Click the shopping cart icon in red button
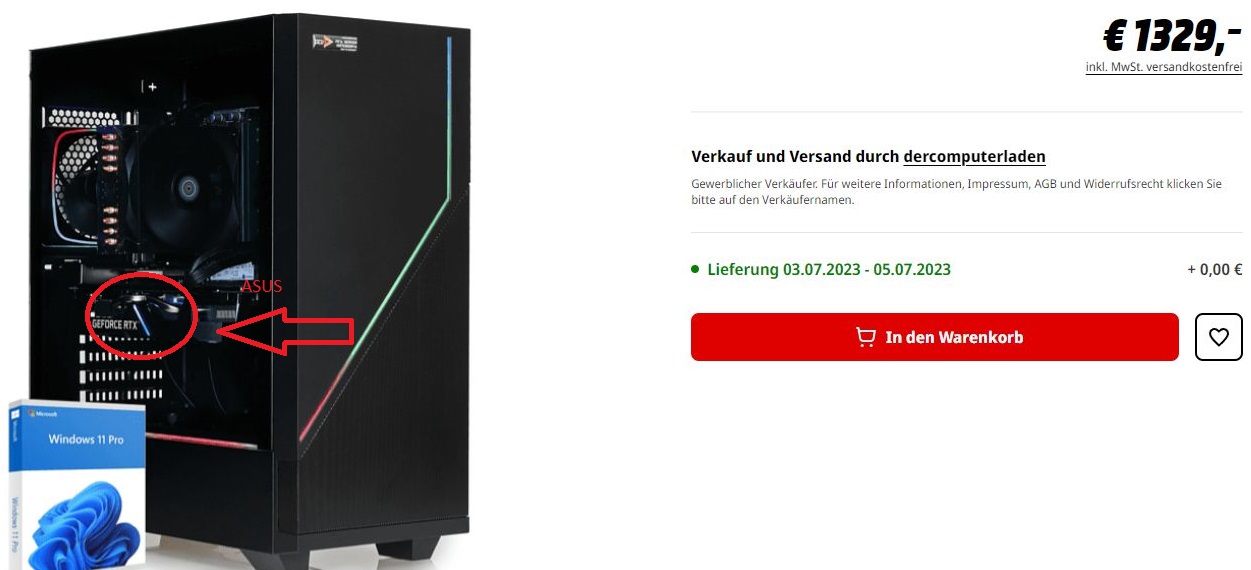Viewport: 1251px width, 570px height. (x=866, y=338)
